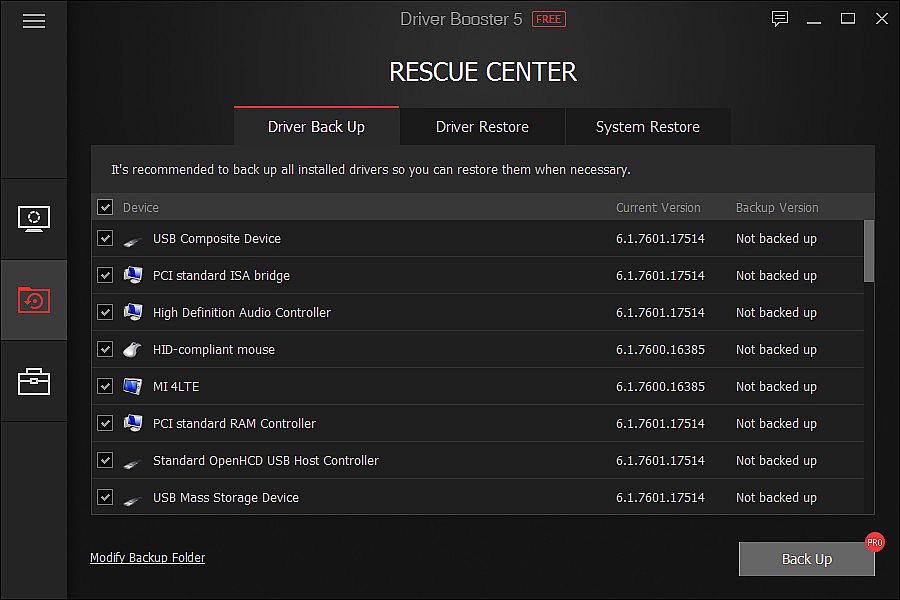Image resolution: width=900 pixels, height=600 pixels.
Task: Click MI 4LTE version 6.1.7600.16385
Action: (660, 386)
